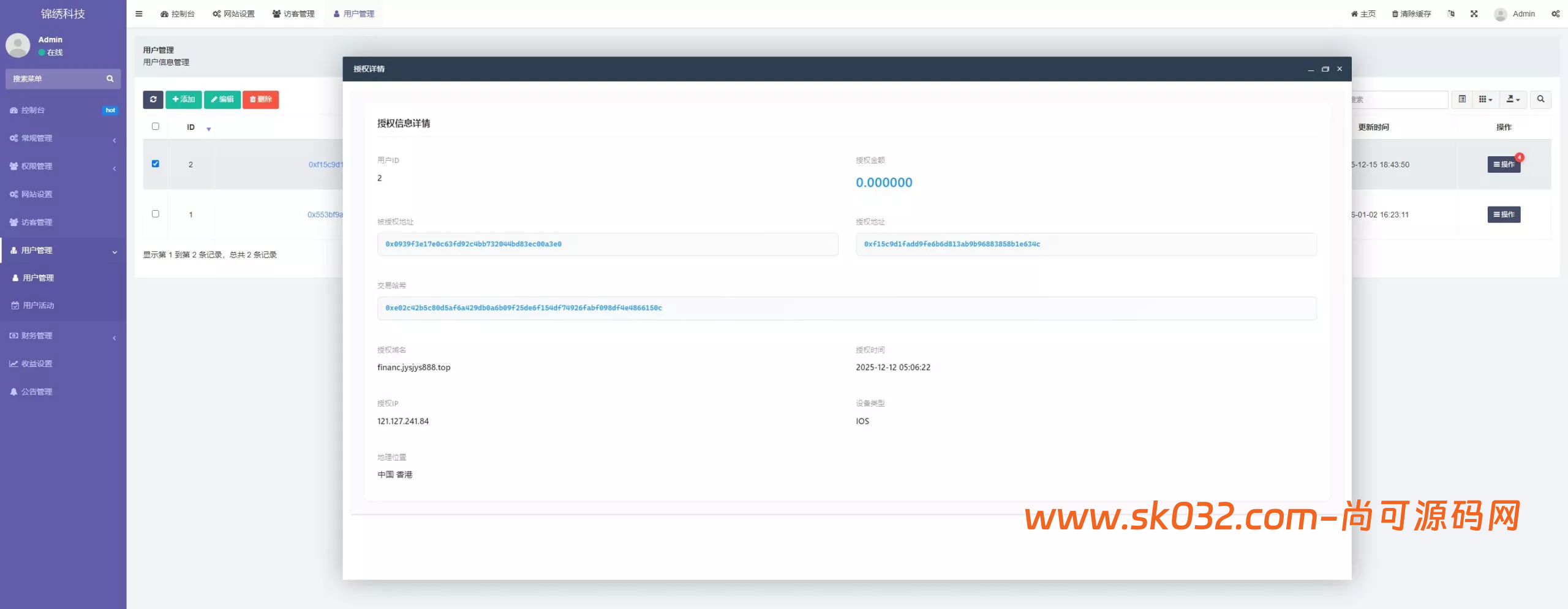Sort the ID column with its arrow
Image resolution: width=1568 pixels, height=609 pixels.
point(208,129)
